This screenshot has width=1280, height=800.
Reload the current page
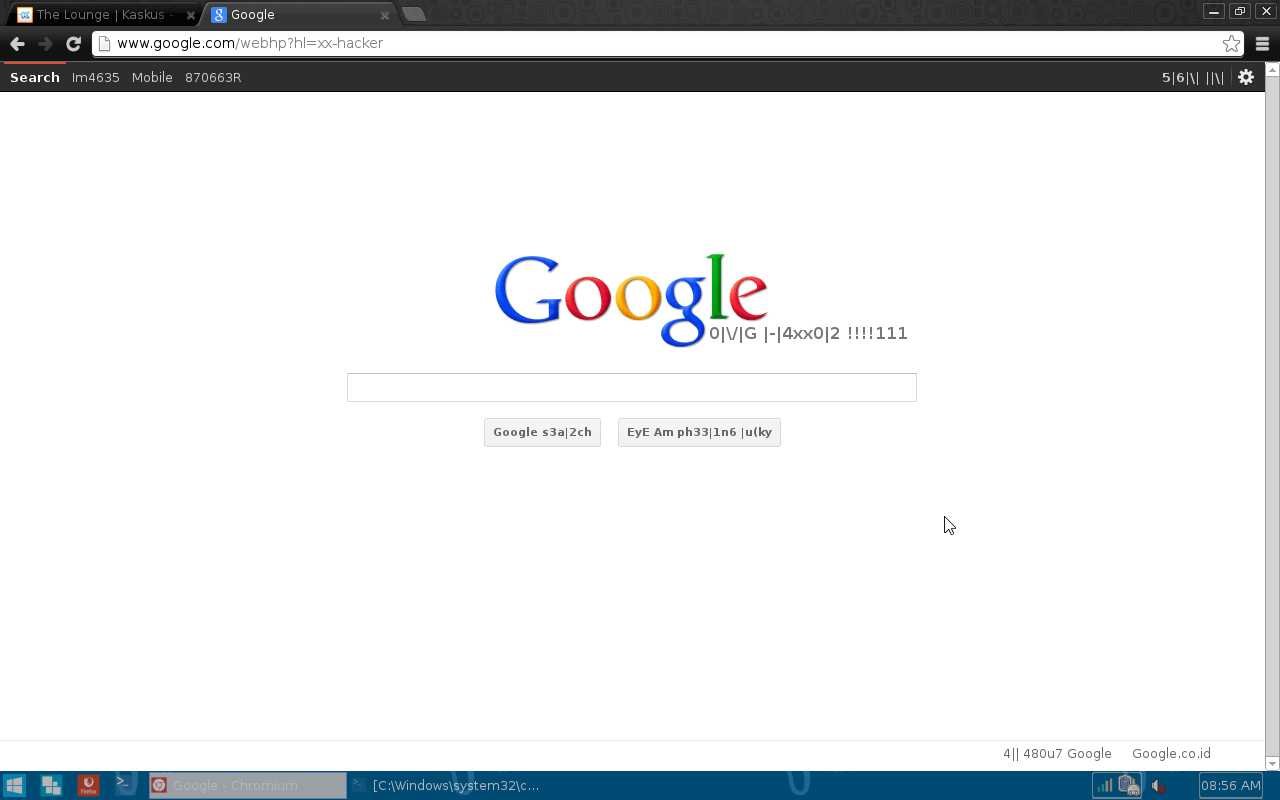73,44
